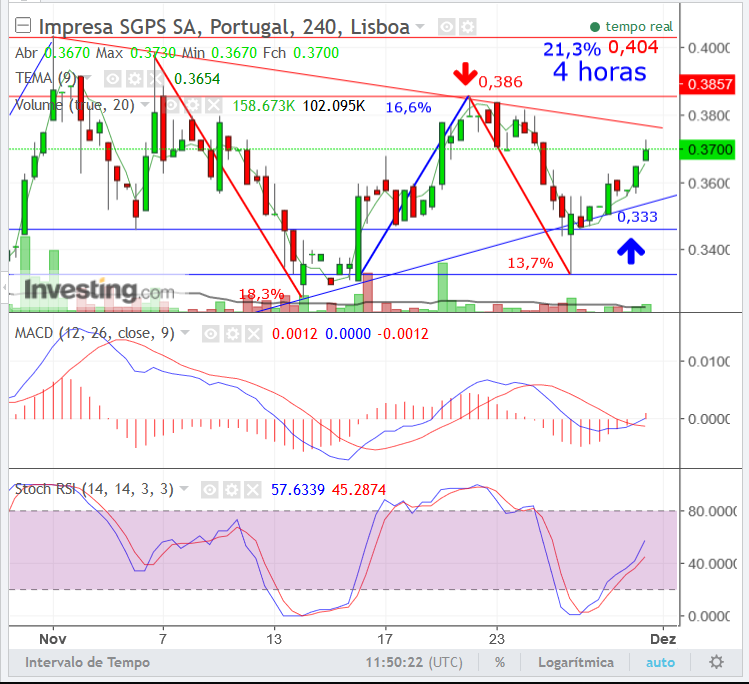Open main series settings gear beside title
749x684 pixels.
468,27
